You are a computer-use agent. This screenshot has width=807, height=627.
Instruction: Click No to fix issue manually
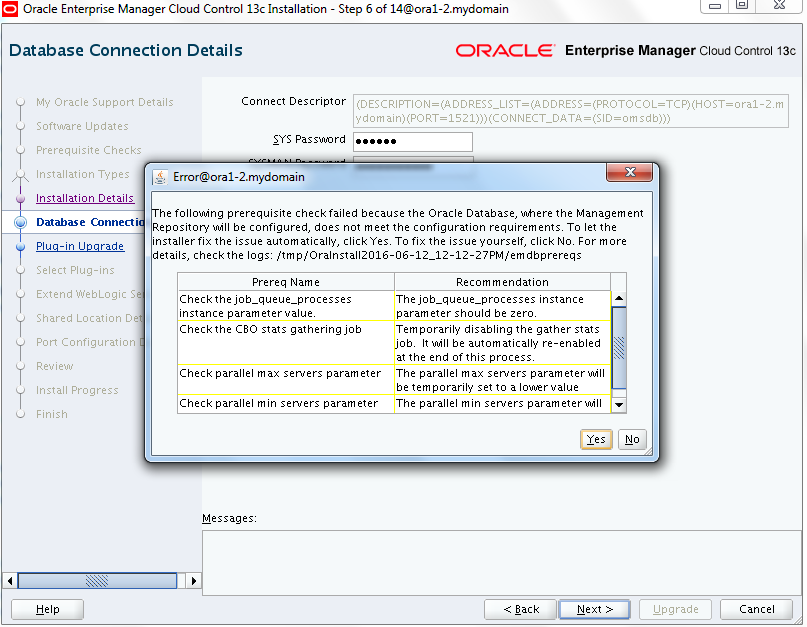(x=631, y=439)
